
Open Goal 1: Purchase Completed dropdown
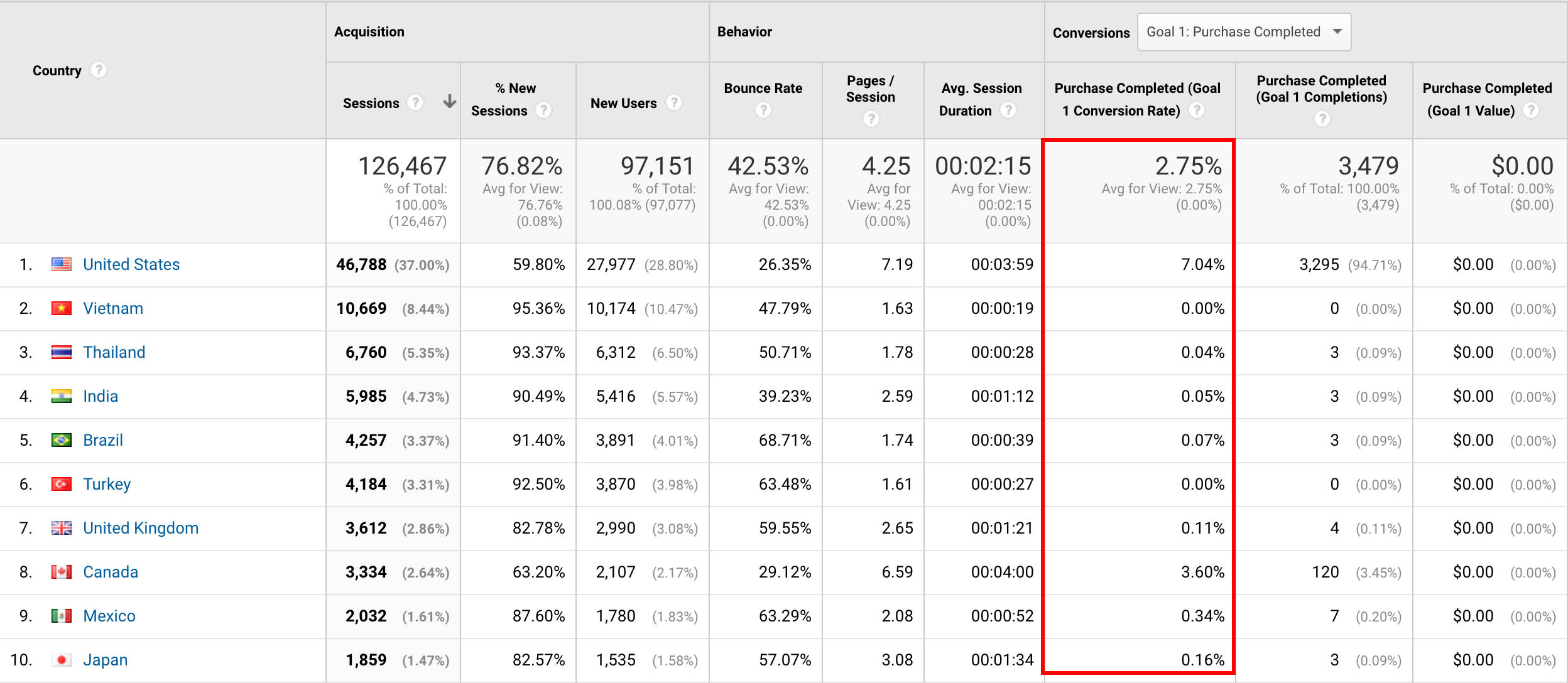coord(1244,32)
